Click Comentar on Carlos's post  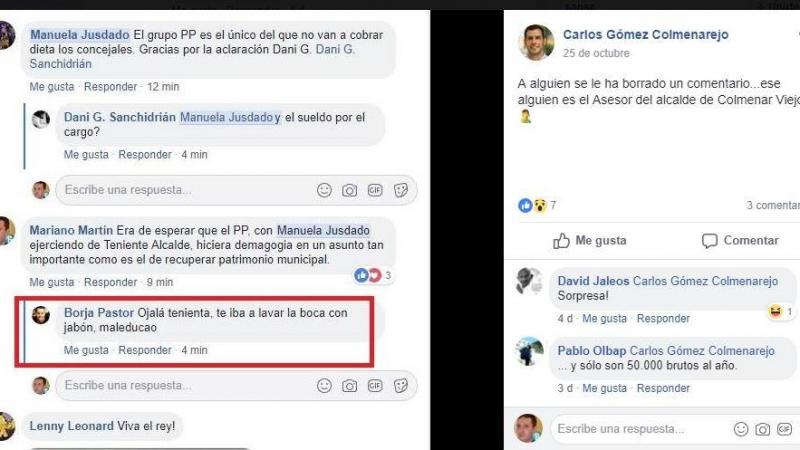[x=740, y=241]
